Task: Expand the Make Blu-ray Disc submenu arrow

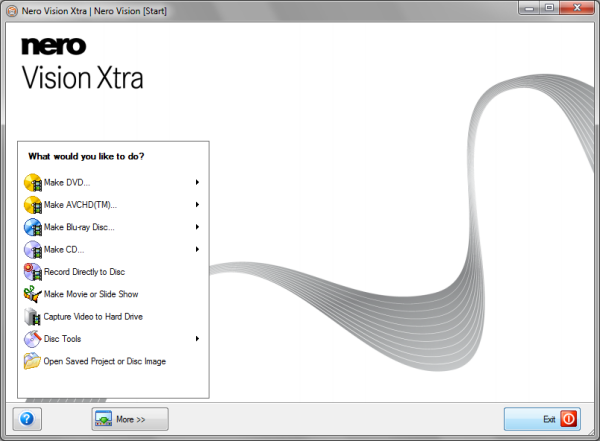Action: (198, 227)
